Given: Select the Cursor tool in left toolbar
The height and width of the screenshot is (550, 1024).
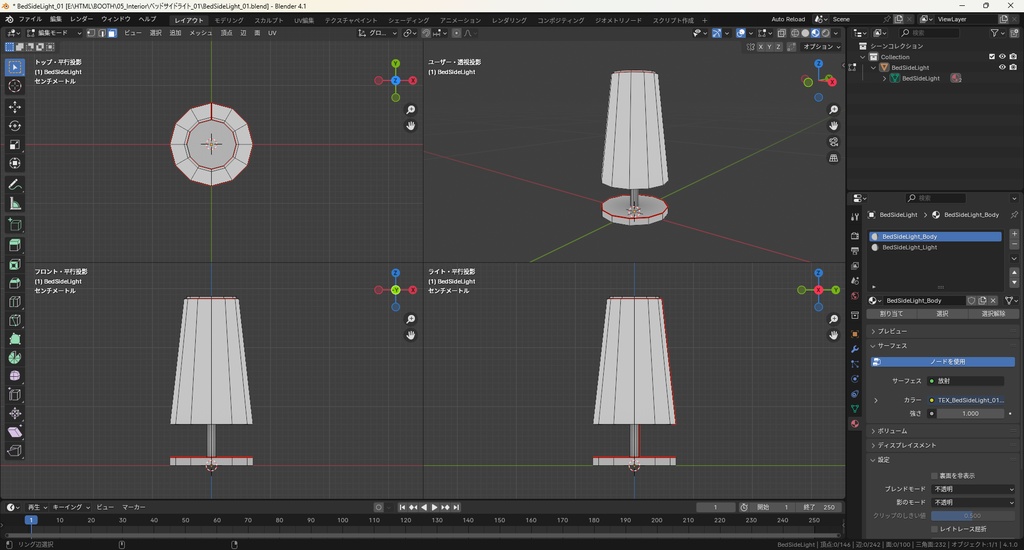Looking at the screenshot, I should click(15, 86).
